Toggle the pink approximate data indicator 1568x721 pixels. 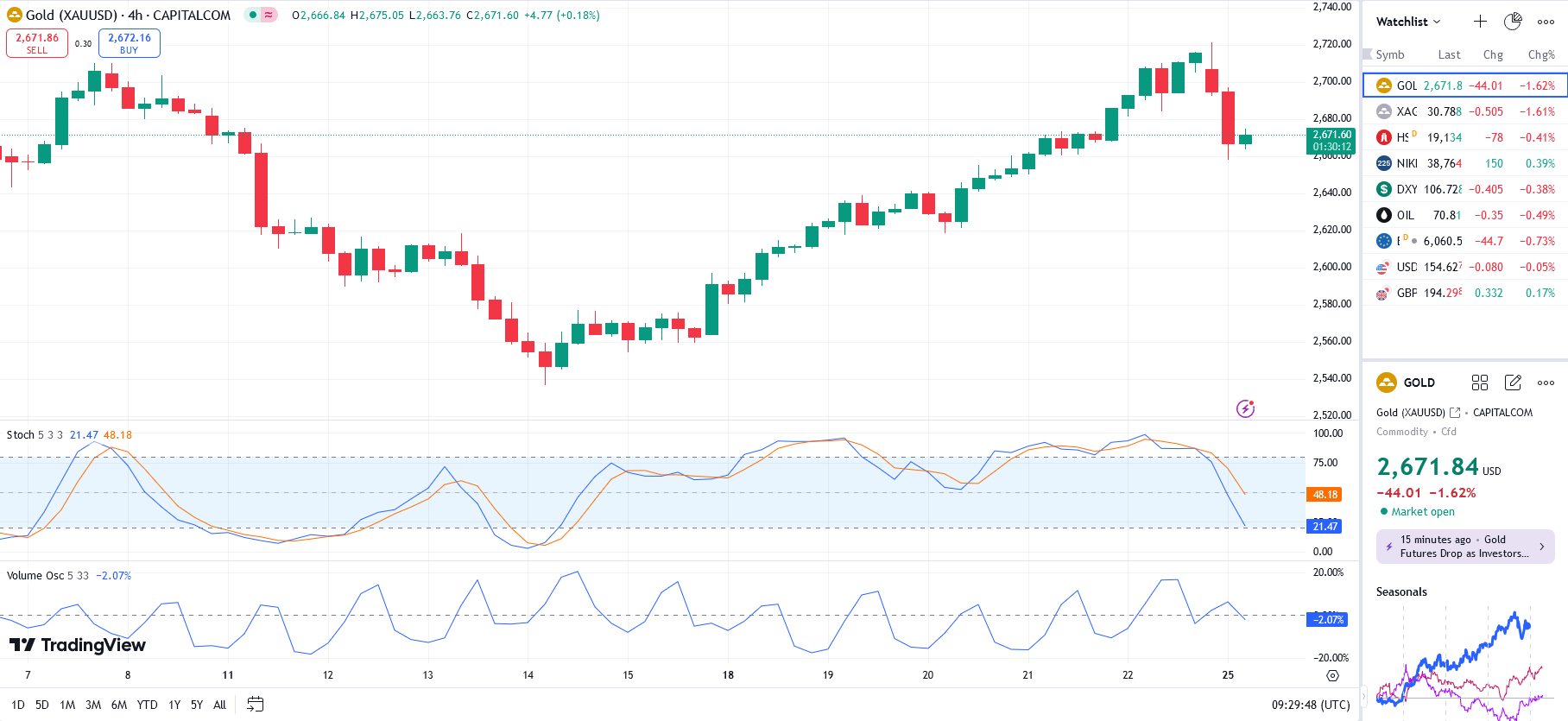[269, 15]
